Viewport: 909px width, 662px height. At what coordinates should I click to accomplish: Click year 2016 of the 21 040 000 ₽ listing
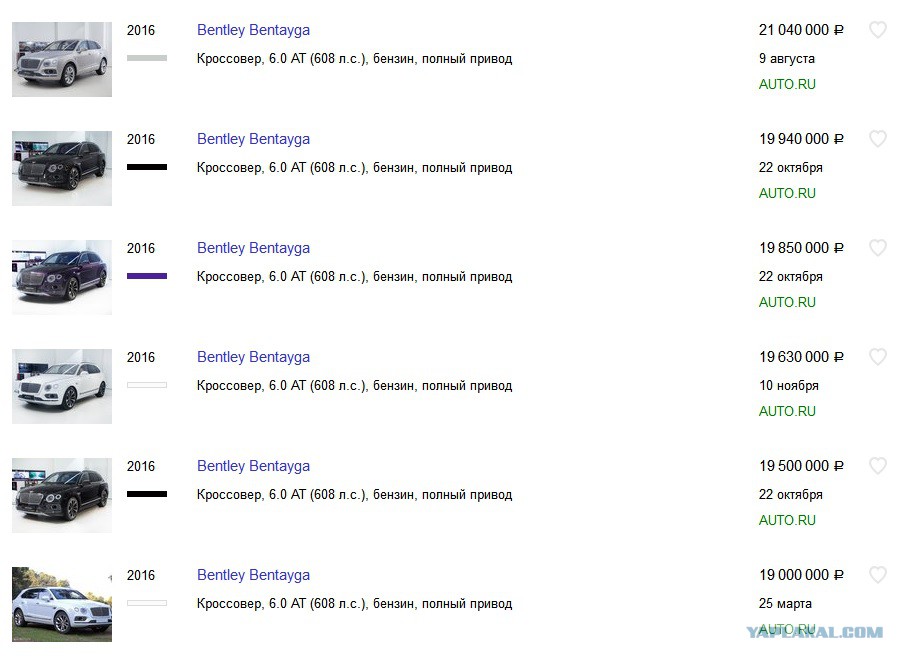(141, 30)
